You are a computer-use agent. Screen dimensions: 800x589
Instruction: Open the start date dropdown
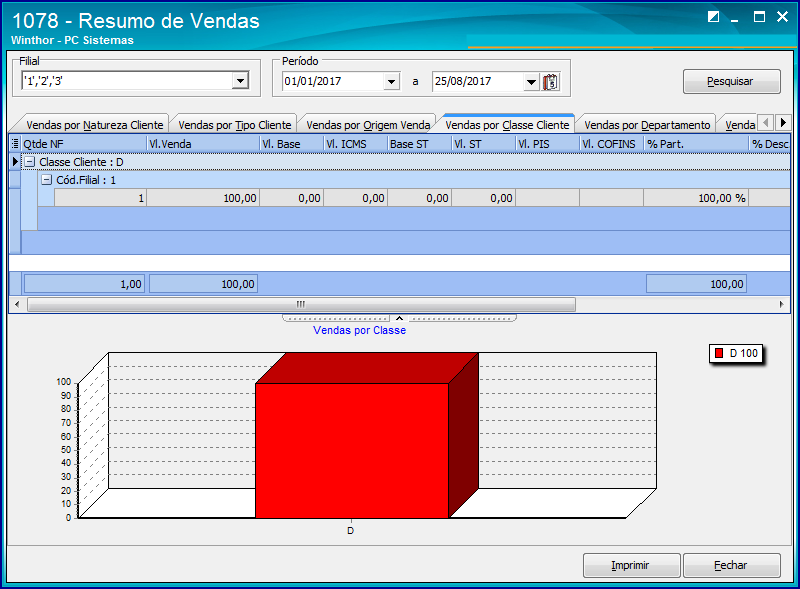(391, 82)
